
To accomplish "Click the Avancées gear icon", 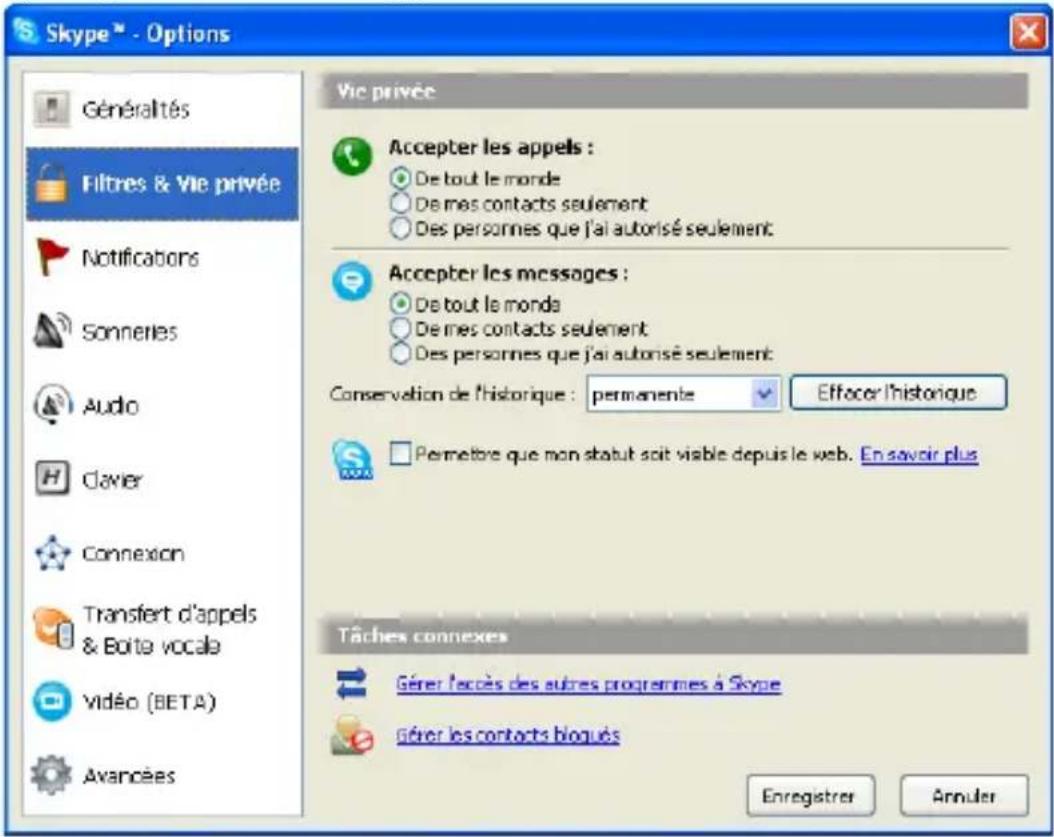I will tap(51, 774).
